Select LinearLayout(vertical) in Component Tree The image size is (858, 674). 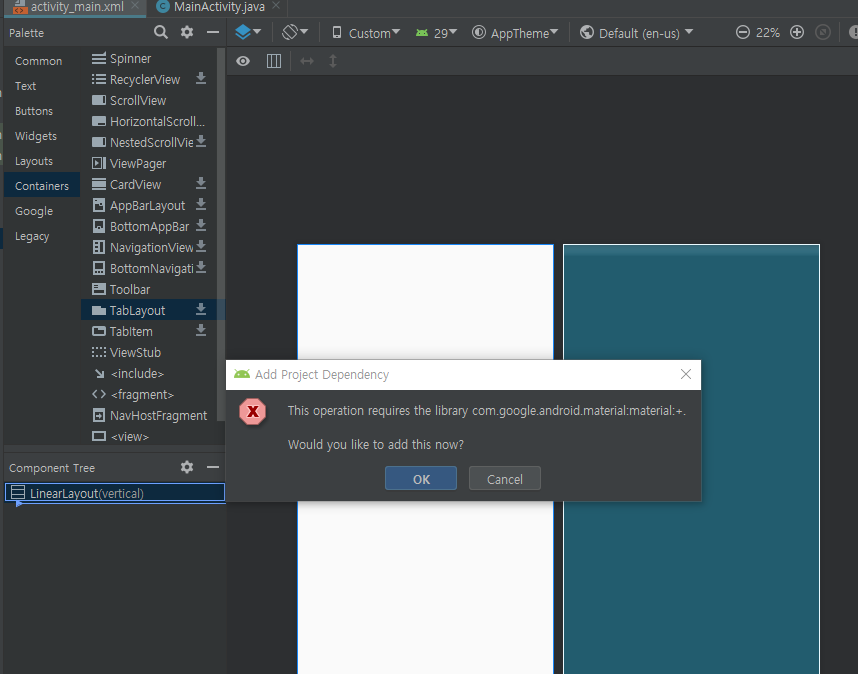pos(115,492)
